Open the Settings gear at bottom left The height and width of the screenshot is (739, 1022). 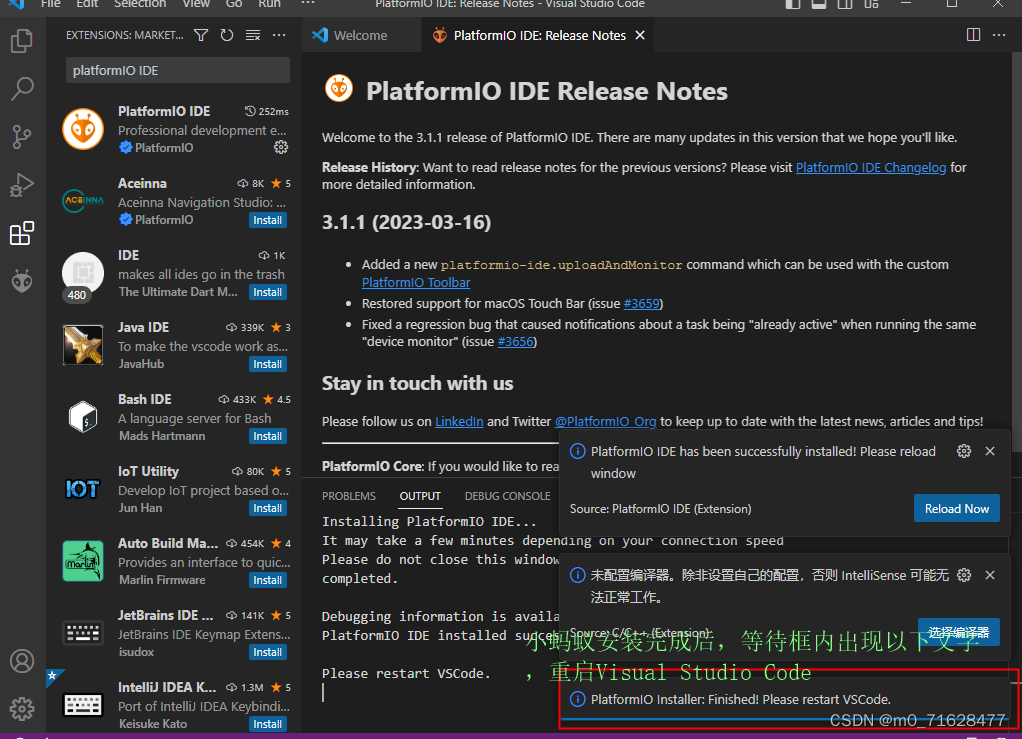(22, 707)
